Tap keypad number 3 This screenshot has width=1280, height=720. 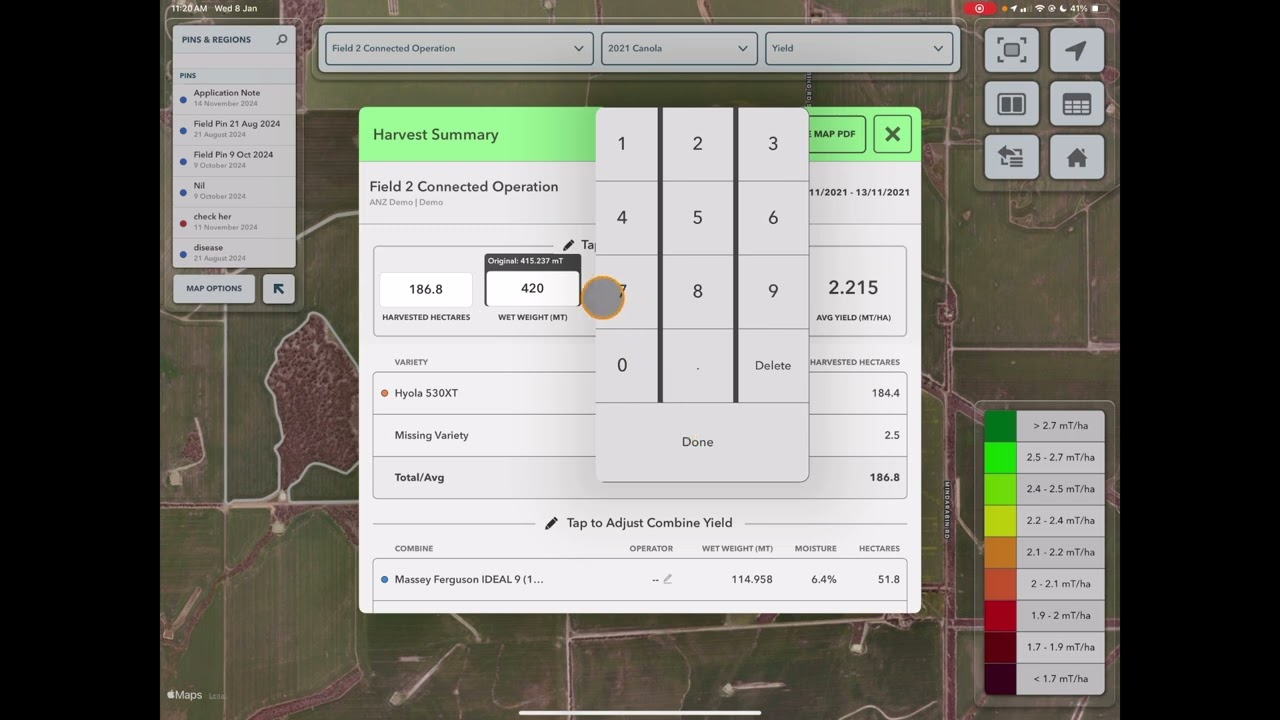click(x=773, y=144)
